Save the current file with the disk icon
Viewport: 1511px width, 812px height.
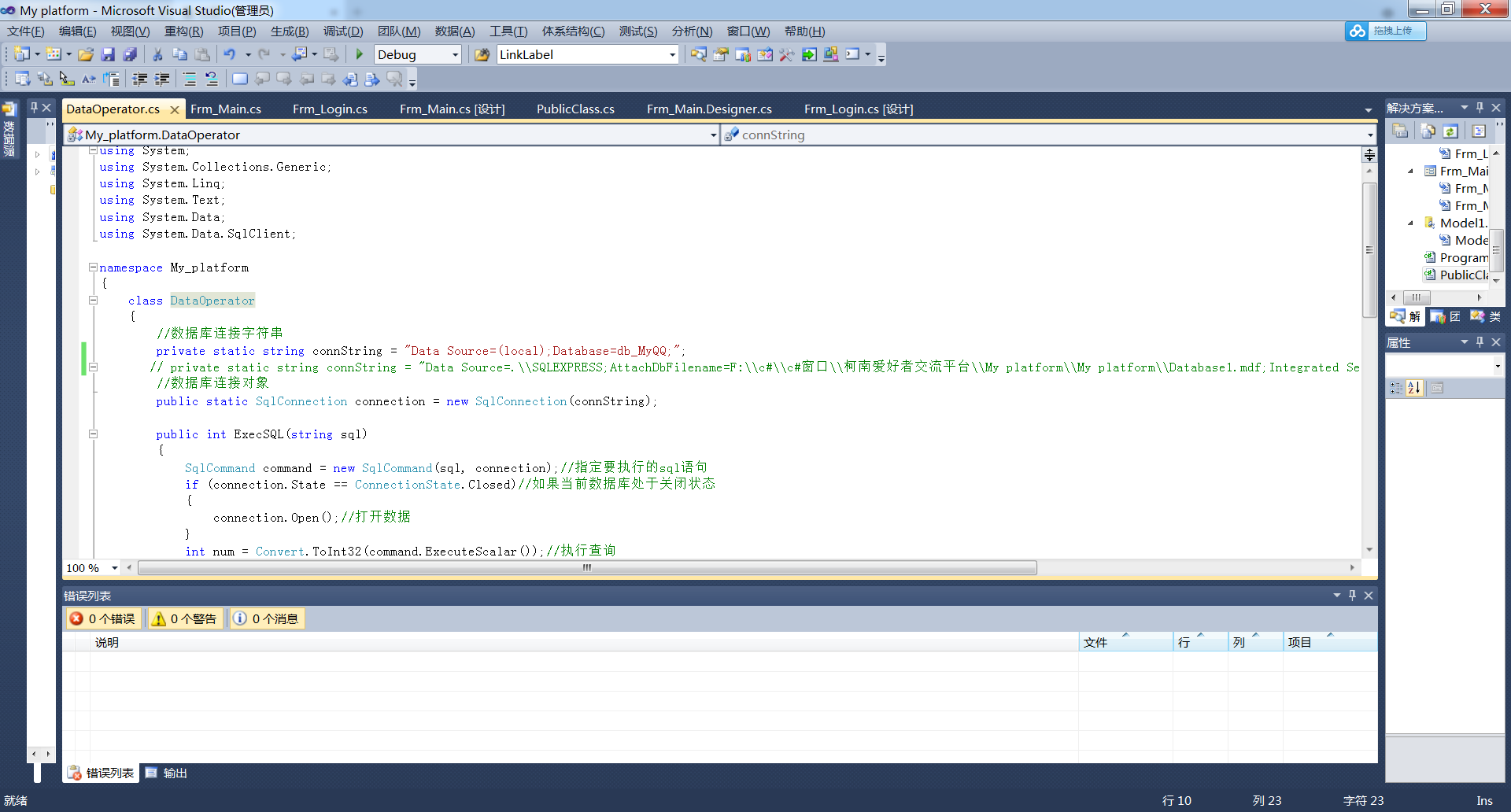point(108,54)
